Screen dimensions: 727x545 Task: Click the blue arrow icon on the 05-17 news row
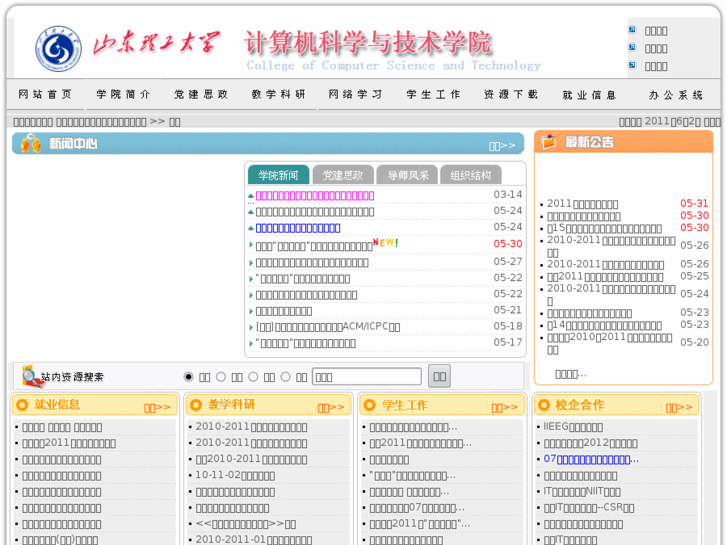pyautogui.click(x=251, y=344)
